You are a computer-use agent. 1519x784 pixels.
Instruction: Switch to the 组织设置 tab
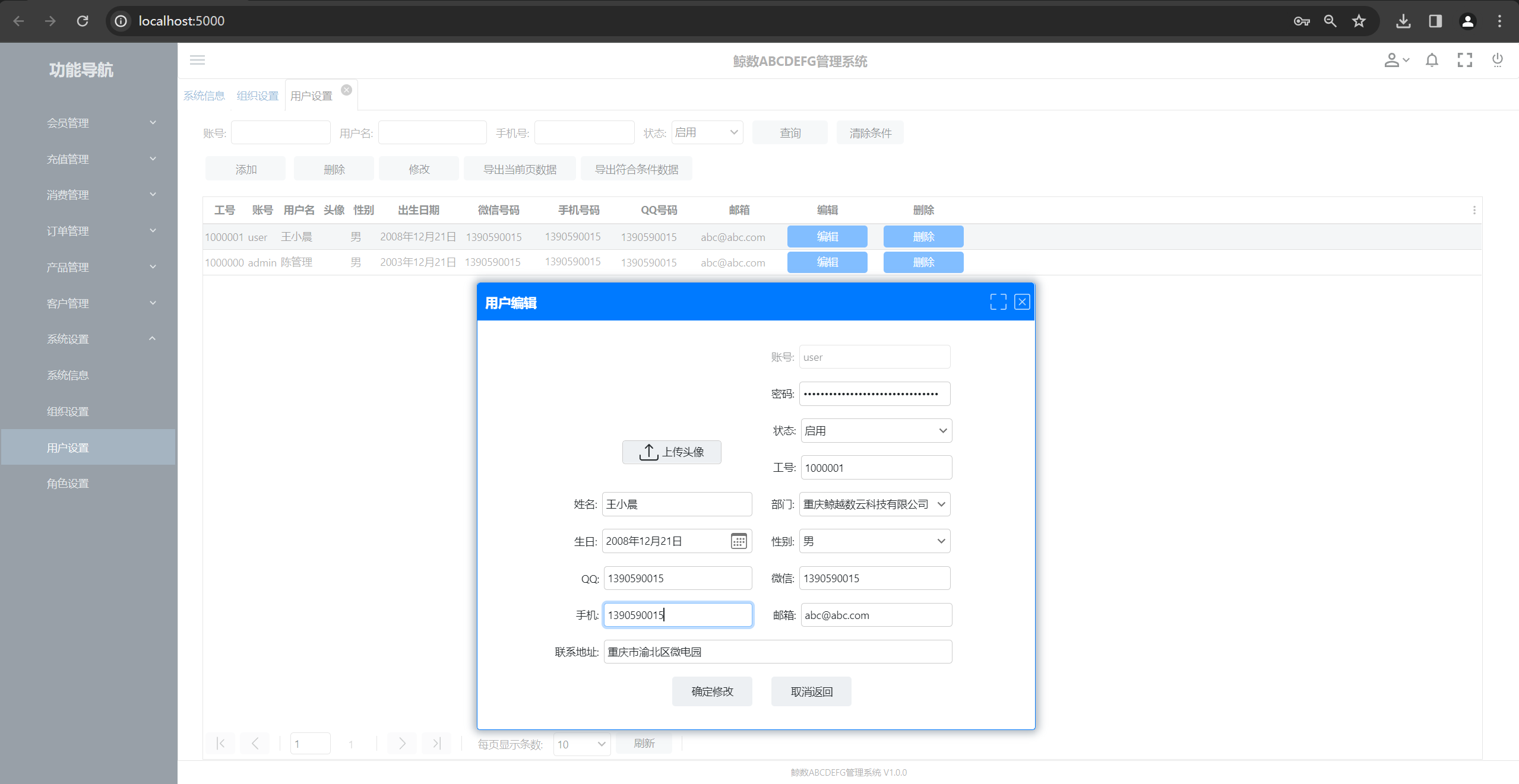258,96
